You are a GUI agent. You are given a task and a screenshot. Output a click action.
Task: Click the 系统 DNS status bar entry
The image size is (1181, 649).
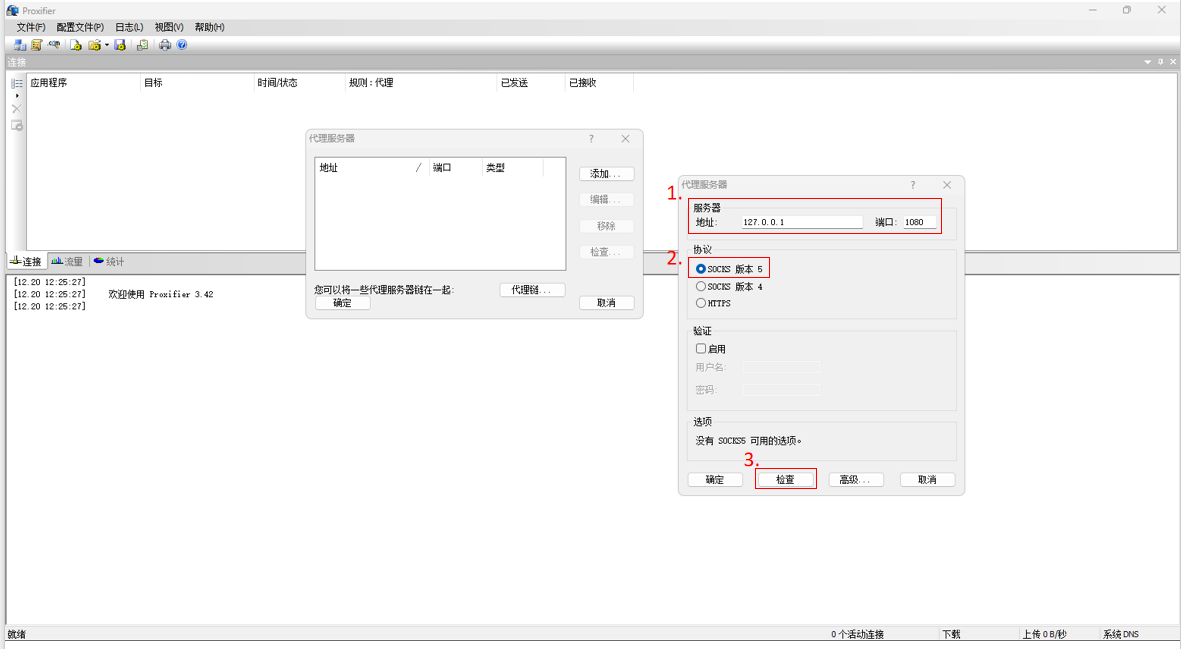pos(1121,635)
